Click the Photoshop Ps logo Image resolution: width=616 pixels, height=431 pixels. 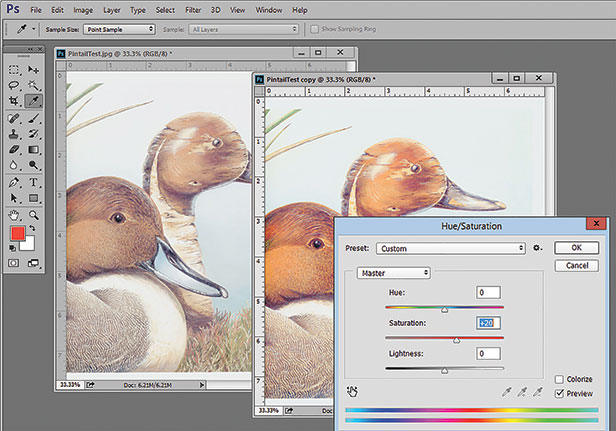point(13,9)
